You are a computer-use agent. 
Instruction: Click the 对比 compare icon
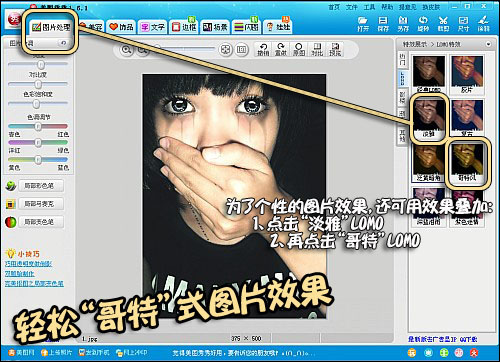pos(317,49)
